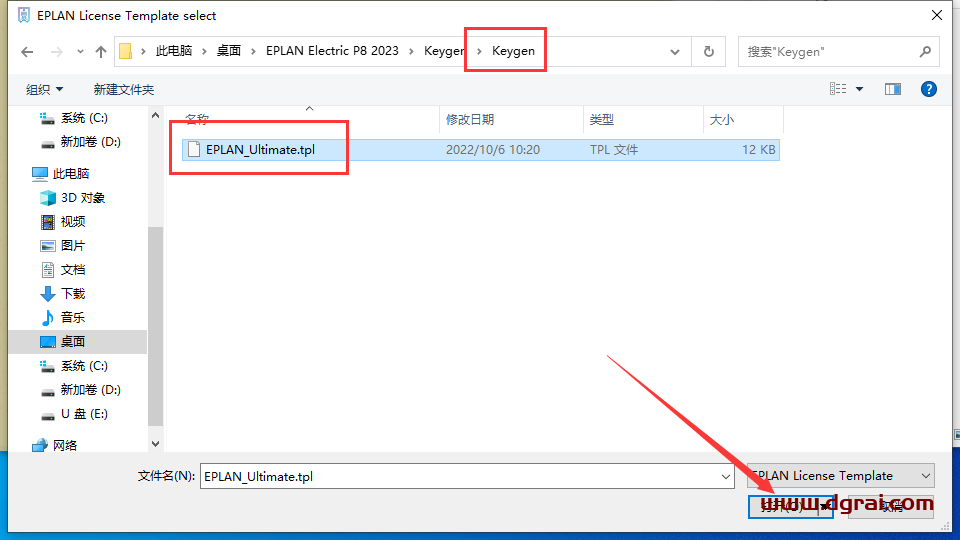The width and height of the screenshot is (960, 540).
Task: Open the 图片 folder
Action: pos(63,246)
